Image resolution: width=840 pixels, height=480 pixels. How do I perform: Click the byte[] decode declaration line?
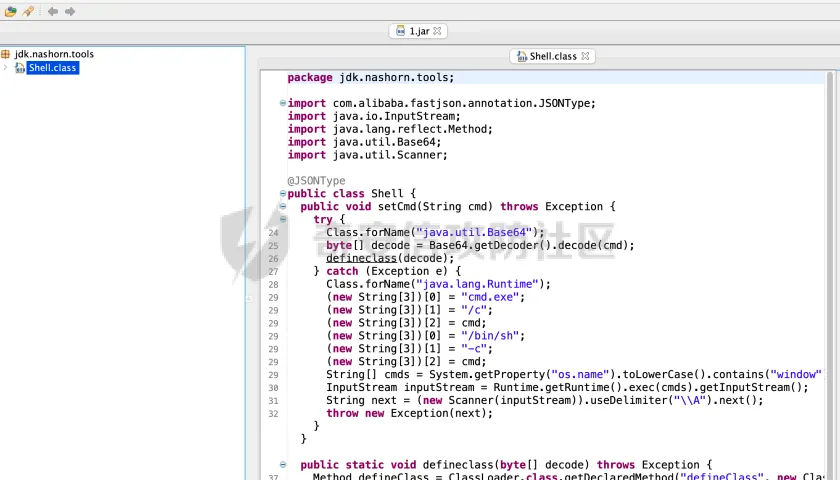pyautogui.click(x=481, y=245)
